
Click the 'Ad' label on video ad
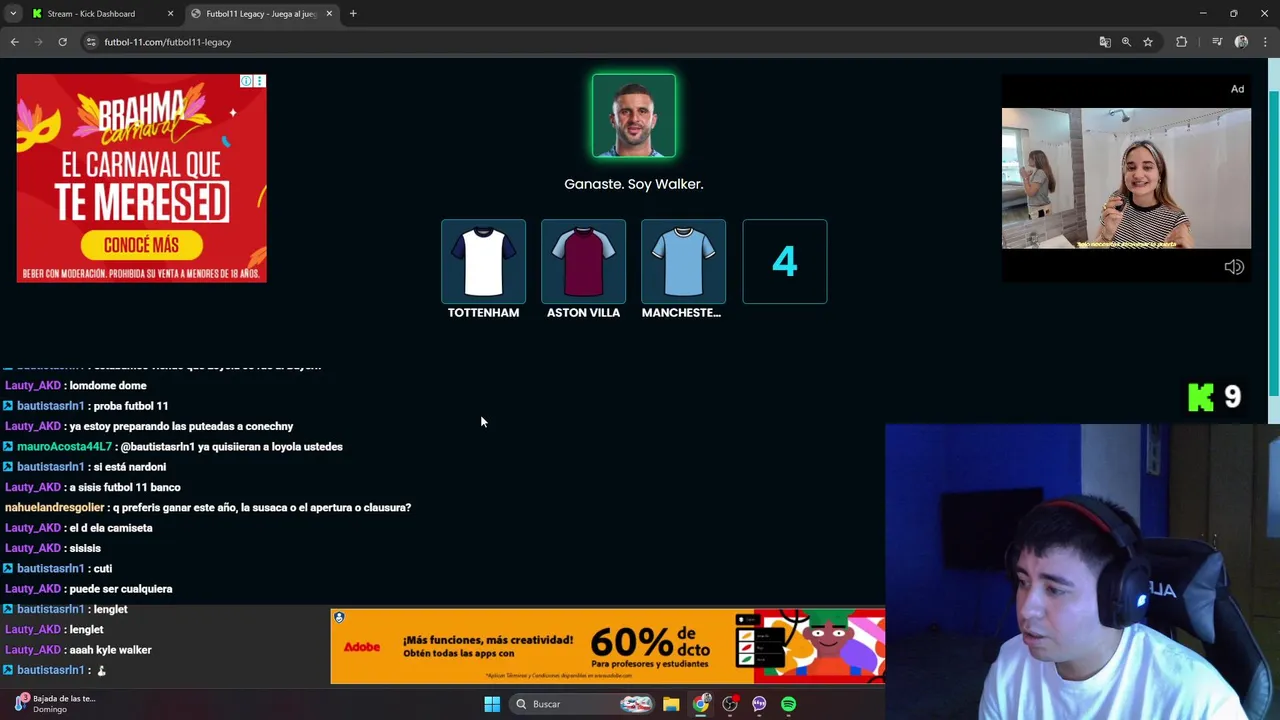(x=1237, y=89)
